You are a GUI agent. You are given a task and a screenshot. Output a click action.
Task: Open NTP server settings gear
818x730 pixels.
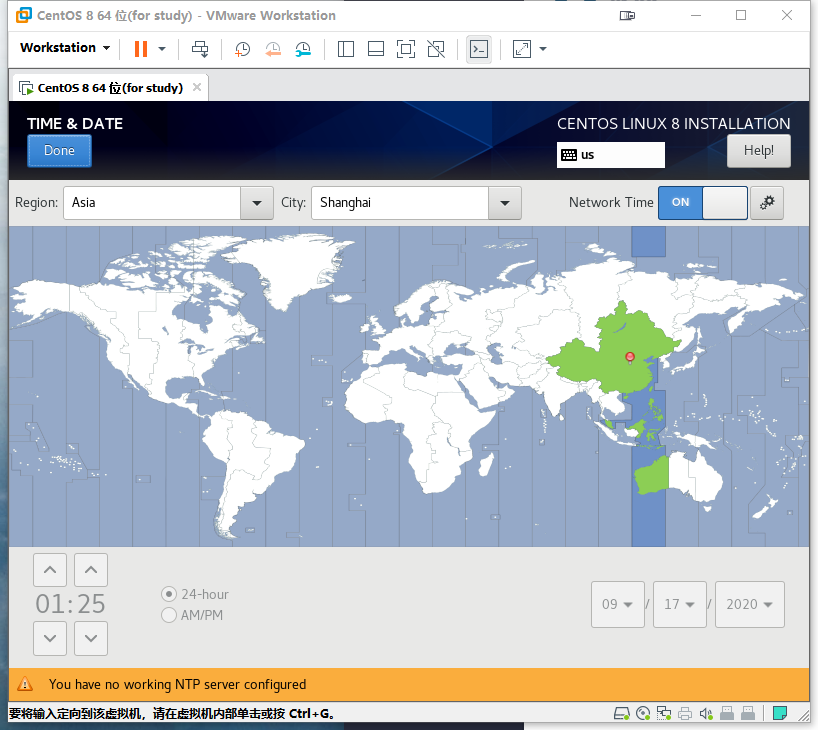[767, 202]
